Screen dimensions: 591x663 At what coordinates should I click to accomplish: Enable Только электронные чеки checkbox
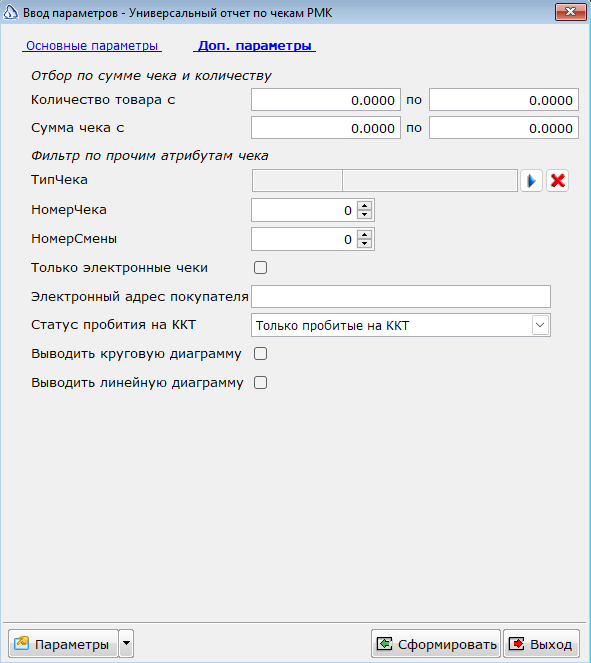coord(260,268)
